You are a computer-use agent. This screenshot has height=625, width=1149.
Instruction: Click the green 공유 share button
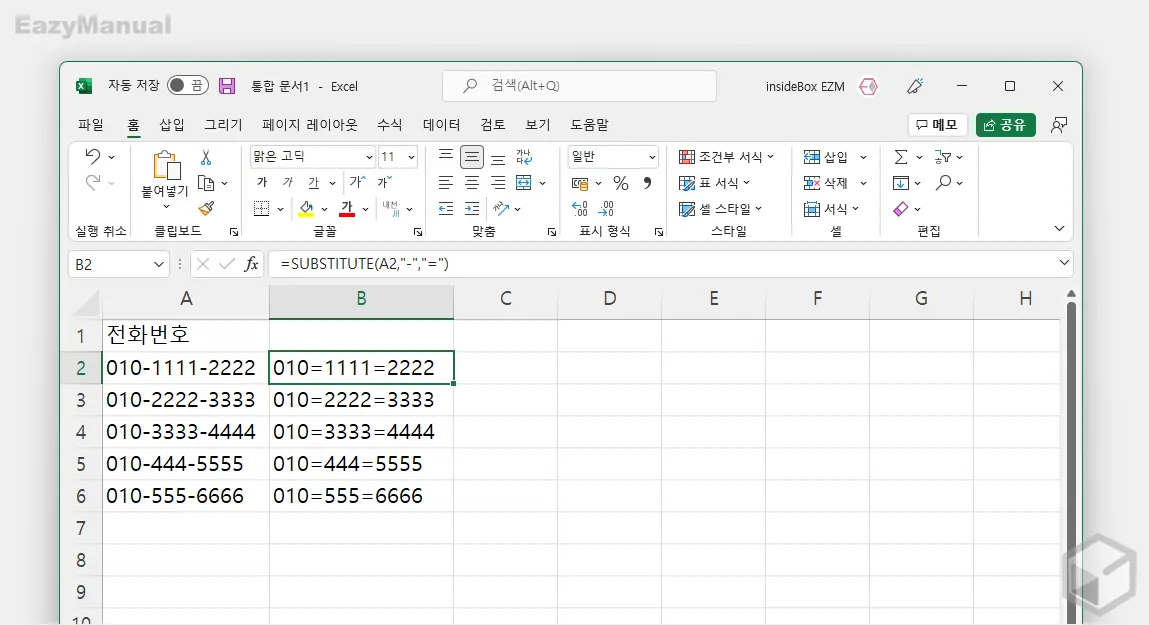tap(1006, 124)
